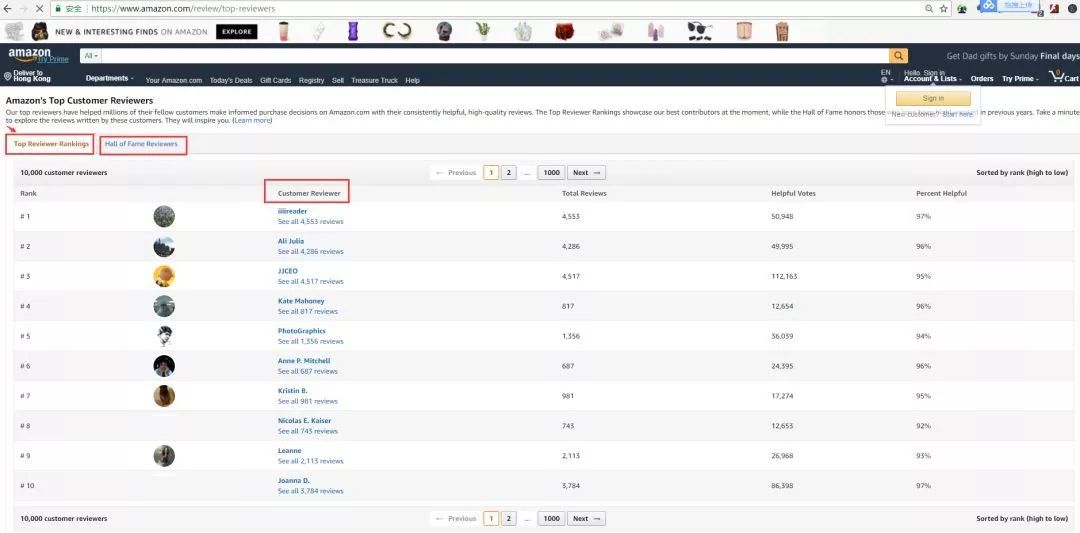Go to Your Amazon.com
The height and width of the screenshot is (533, 1080).
click(x=174, y=81)
